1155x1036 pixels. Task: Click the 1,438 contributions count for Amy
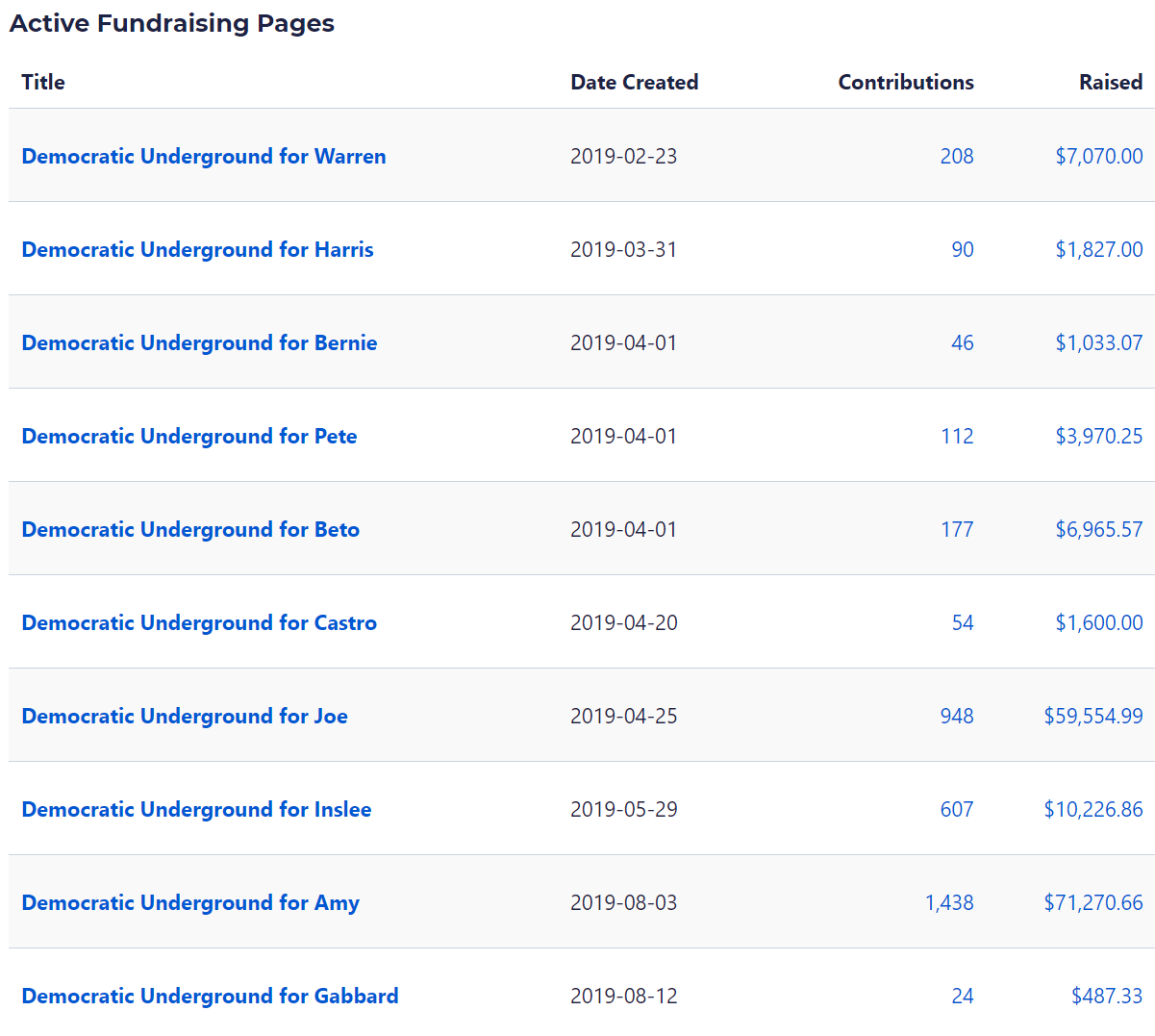948,902
